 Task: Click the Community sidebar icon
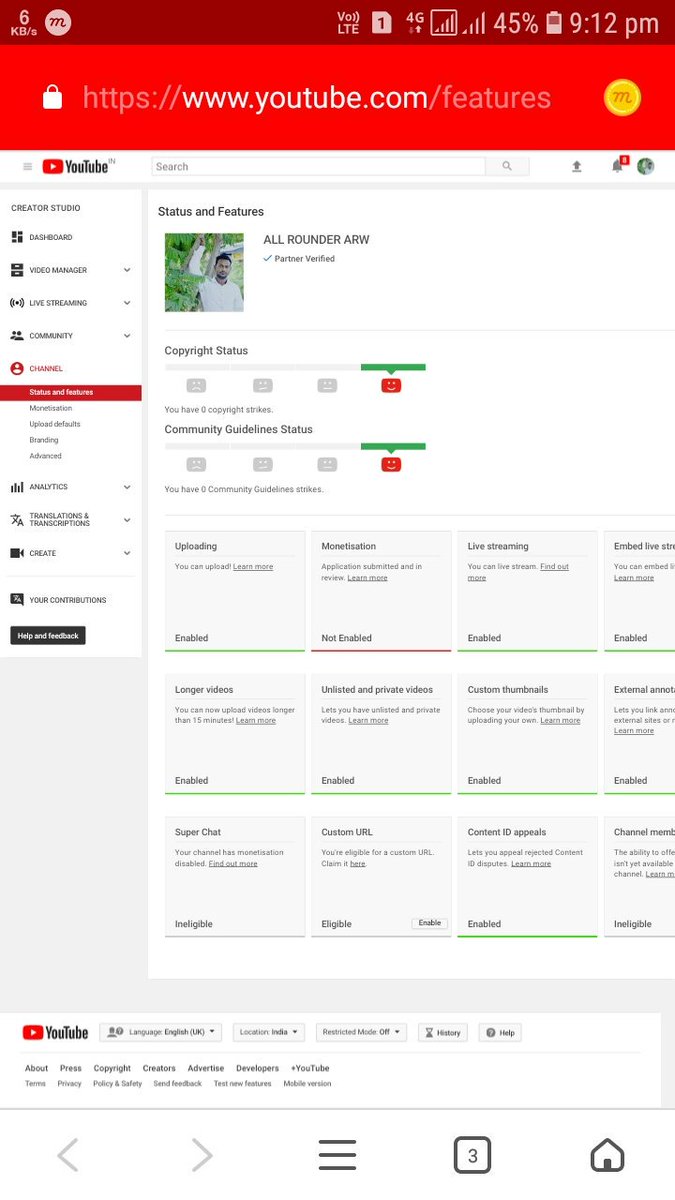pyautogui.click(x=17, y=336)
